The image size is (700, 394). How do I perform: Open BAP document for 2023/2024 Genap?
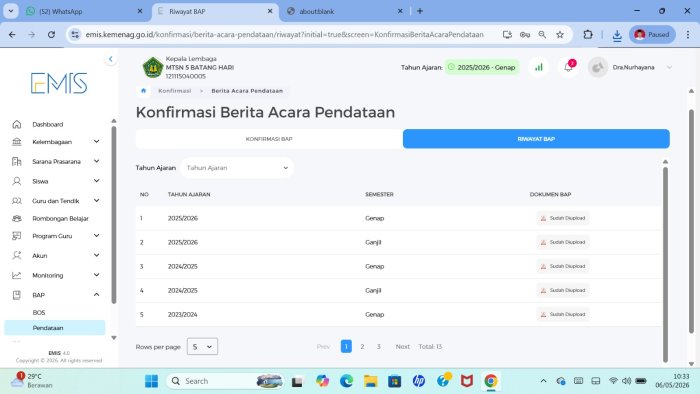click(562, 315)
